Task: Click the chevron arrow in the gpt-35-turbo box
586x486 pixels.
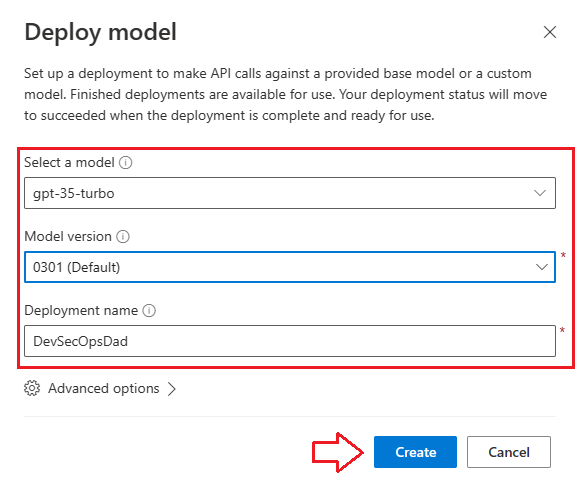Action: click(540, 193)
